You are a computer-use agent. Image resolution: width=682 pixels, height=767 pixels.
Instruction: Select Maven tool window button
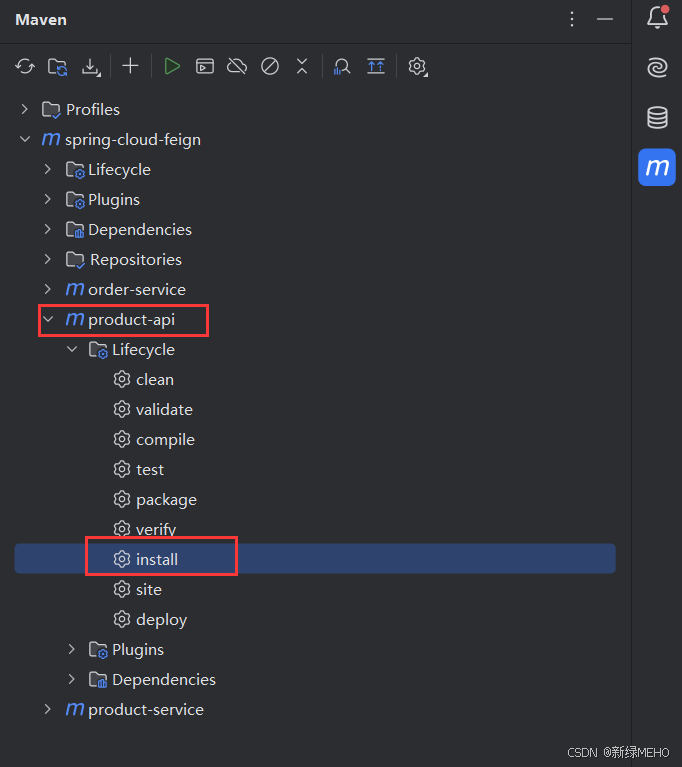click(x=657, y=167)
